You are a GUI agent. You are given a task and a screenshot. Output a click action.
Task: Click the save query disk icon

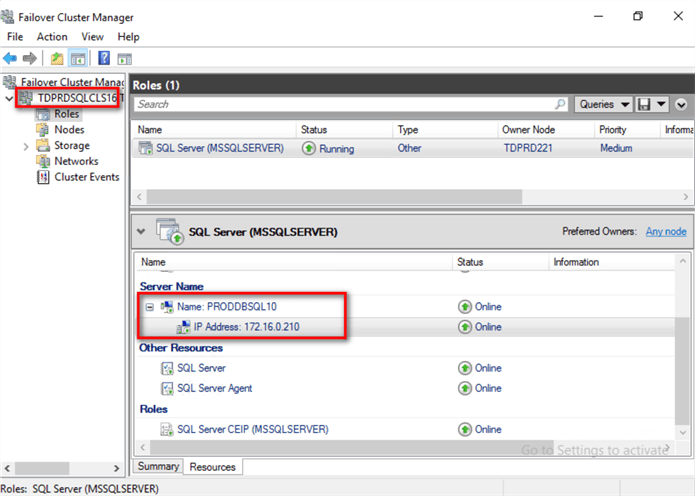644,105
